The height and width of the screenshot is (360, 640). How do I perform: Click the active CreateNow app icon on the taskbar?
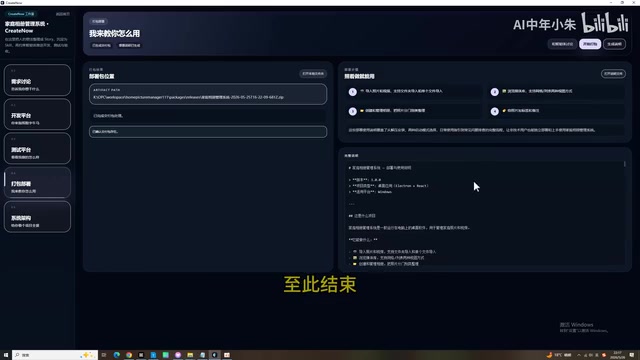[215, 355]
